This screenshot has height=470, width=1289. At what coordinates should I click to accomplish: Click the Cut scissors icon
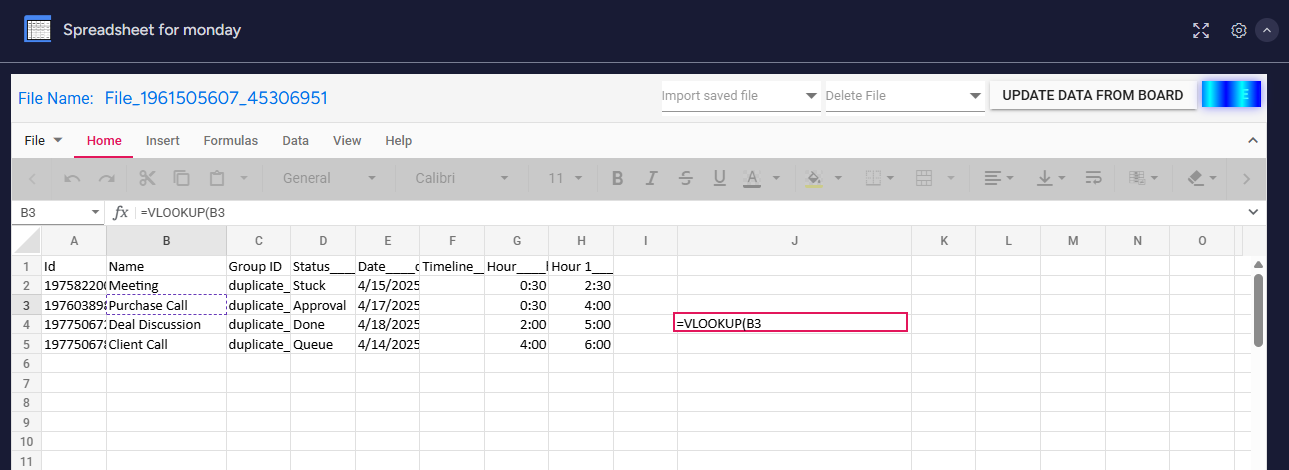(x=148, y=178)
